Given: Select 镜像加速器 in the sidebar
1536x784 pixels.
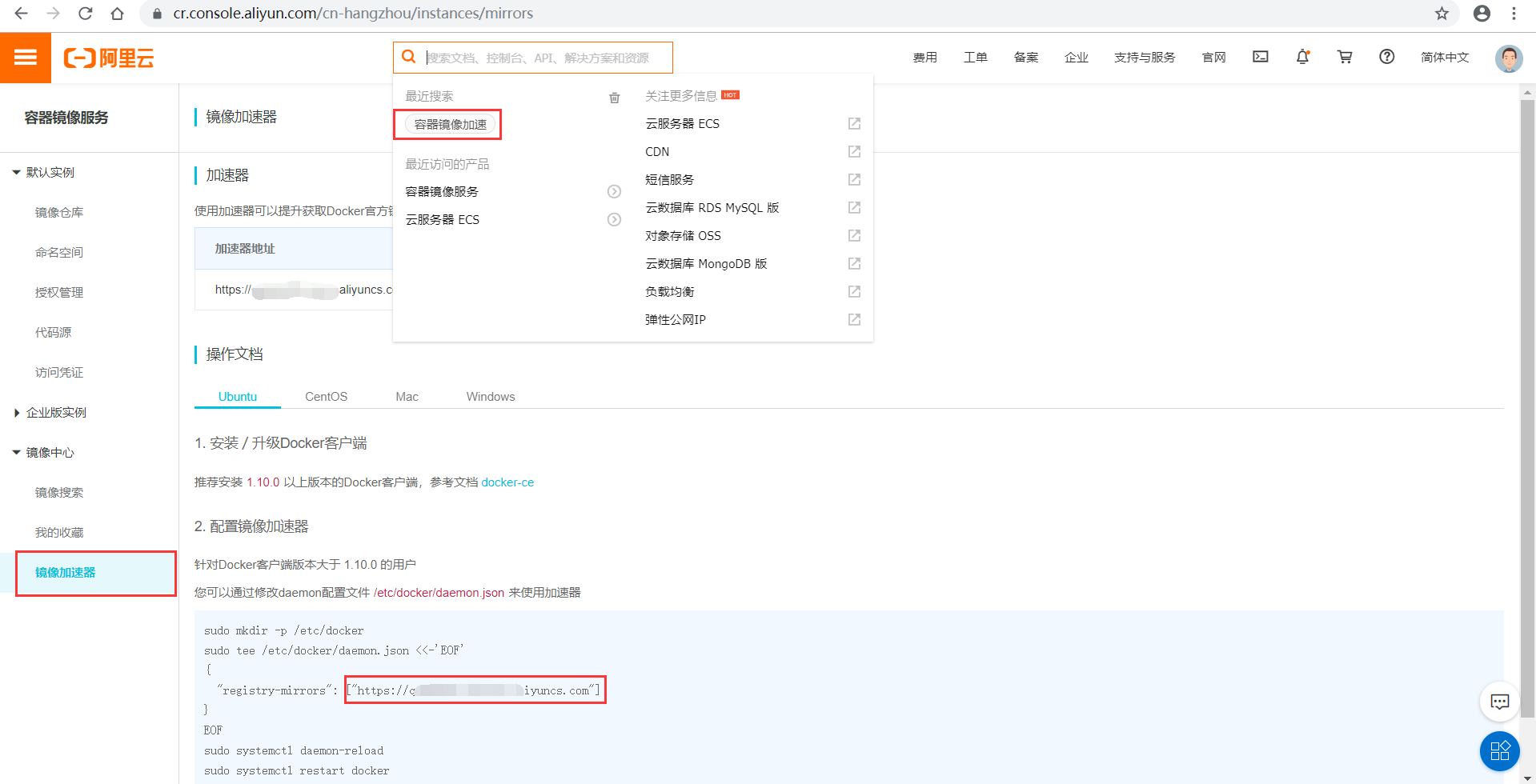Looking at the screenshot, I should coord(66,572).
